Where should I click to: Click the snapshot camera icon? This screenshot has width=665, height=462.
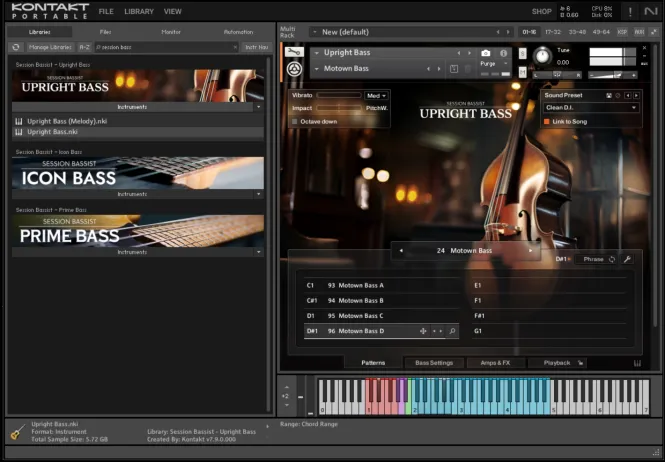[x=486, y=53]
